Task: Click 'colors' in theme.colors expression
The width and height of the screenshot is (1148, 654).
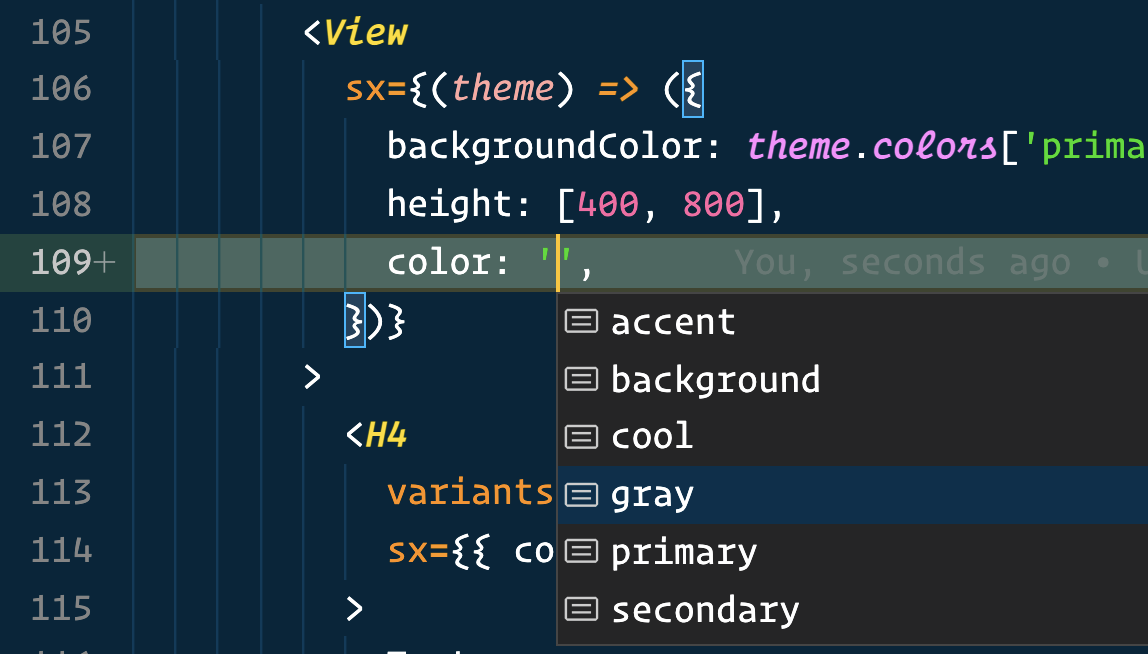Action: tap(935, 146)
